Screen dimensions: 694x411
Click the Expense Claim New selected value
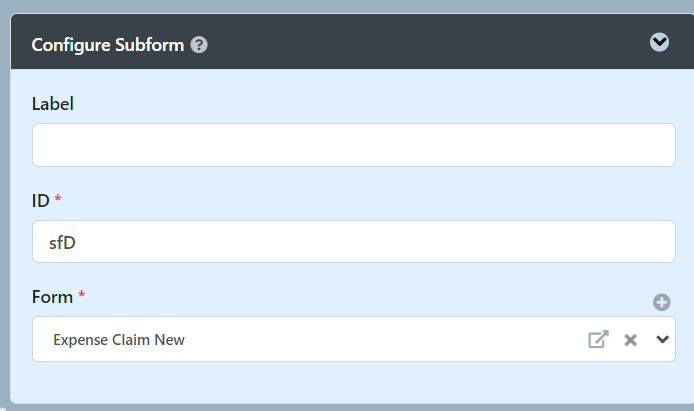(119, 340)
